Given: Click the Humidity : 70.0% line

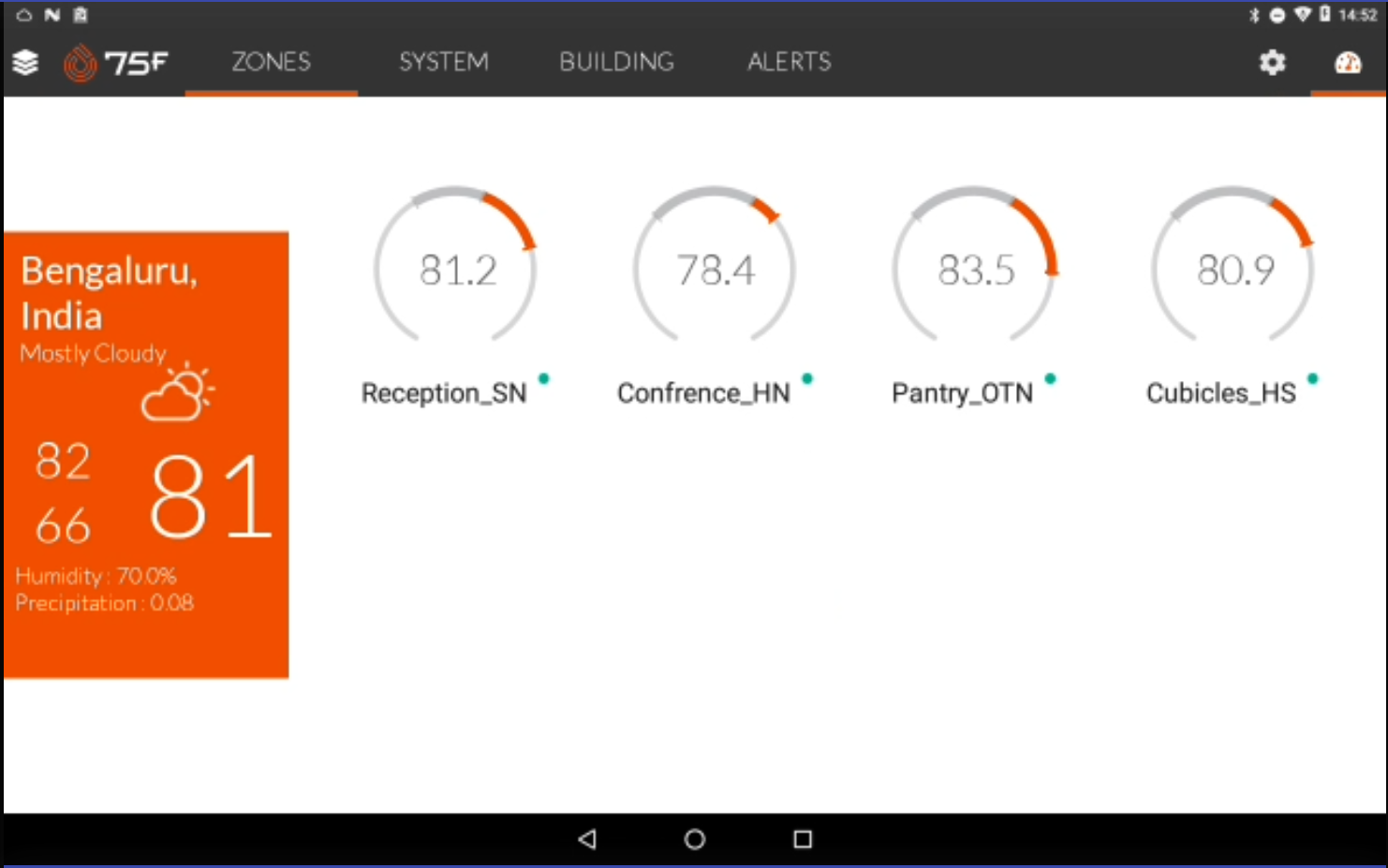Looking at the screenshot, I should click(96, 576).
